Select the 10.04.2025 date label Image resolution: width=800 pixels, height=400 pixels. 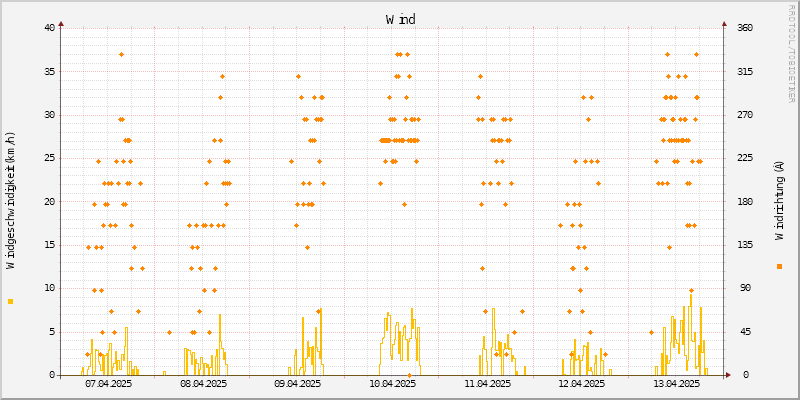392,383
